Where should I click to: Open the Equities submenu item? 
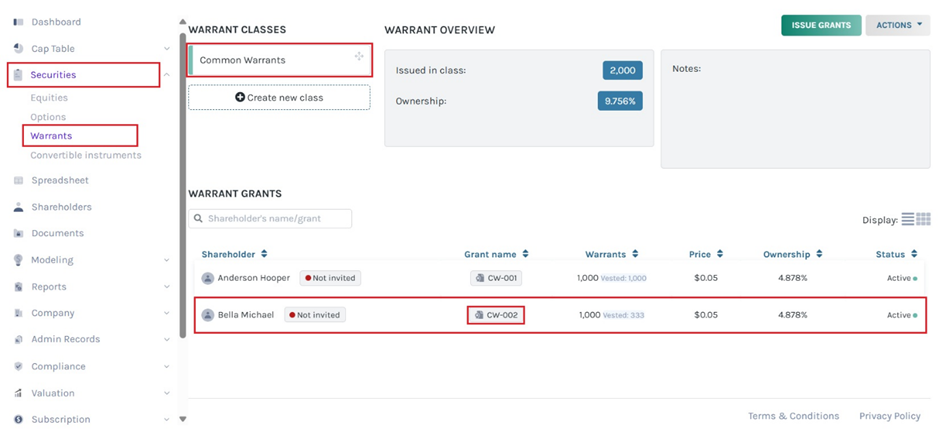[x=49, y=98]
